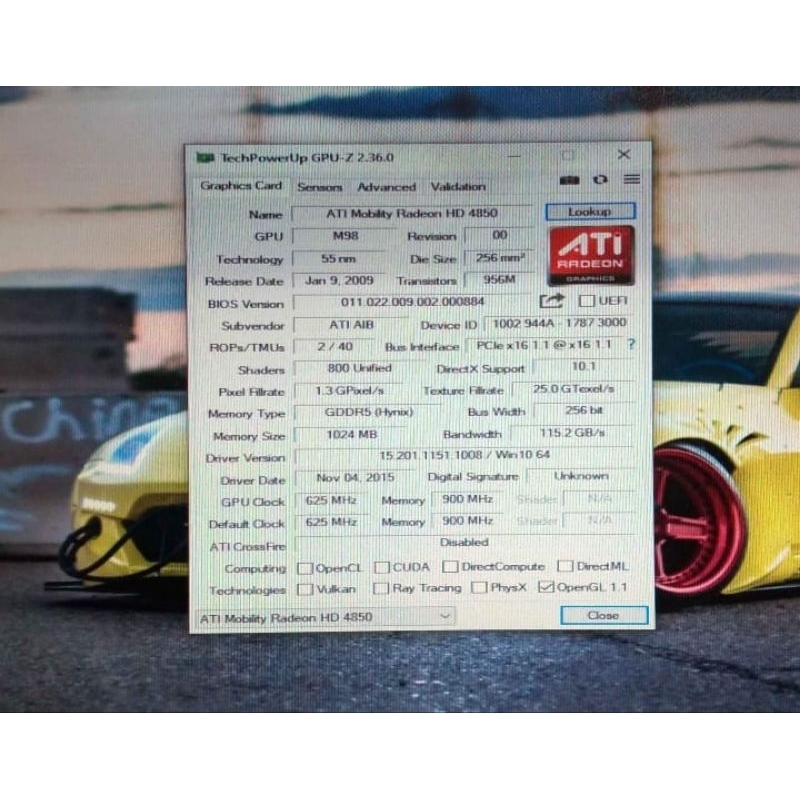The width and height of the screenshot is (800, 800).
Task: Click the ATI CrossFire field showing Disabled
Action: pos(465,543)
